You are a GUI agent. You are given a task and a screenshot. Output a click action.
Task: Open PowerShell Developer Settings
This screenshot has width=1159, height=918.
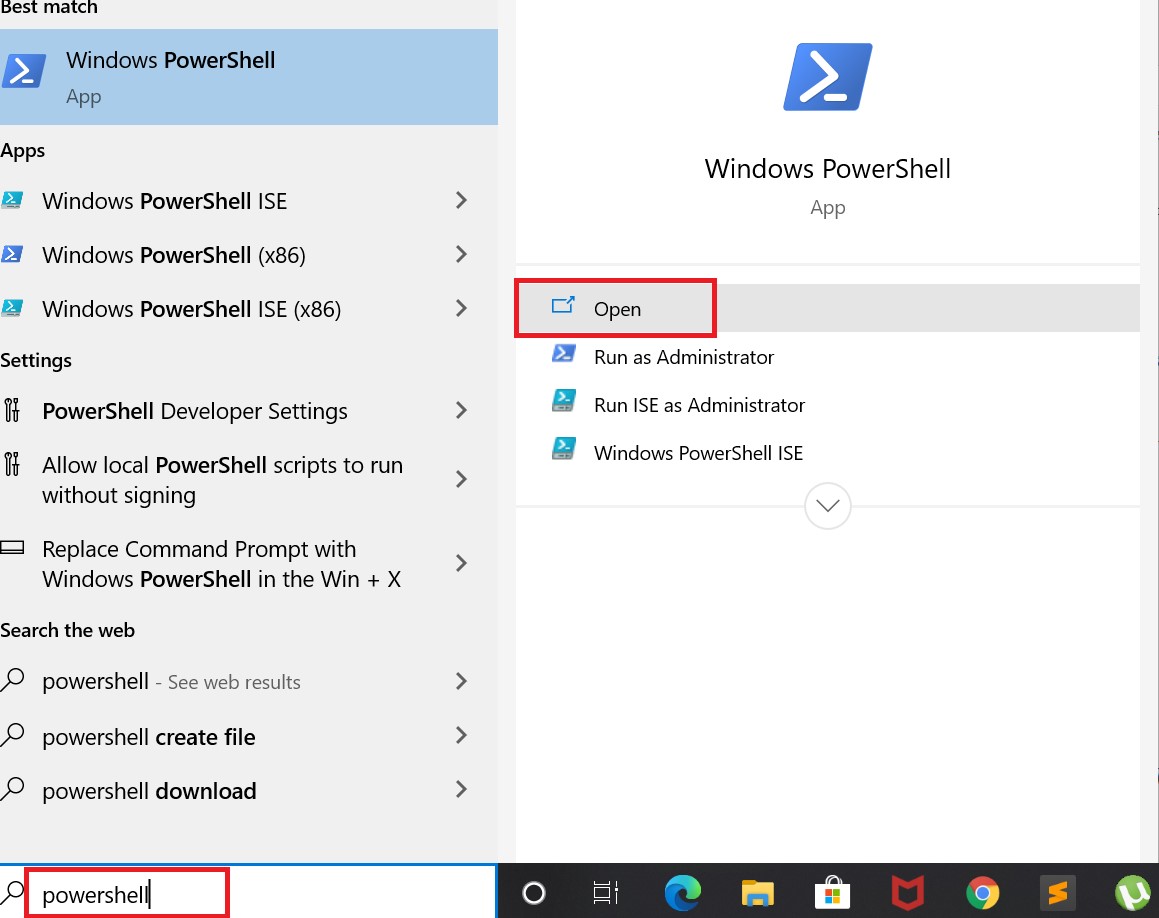(194, 410)
